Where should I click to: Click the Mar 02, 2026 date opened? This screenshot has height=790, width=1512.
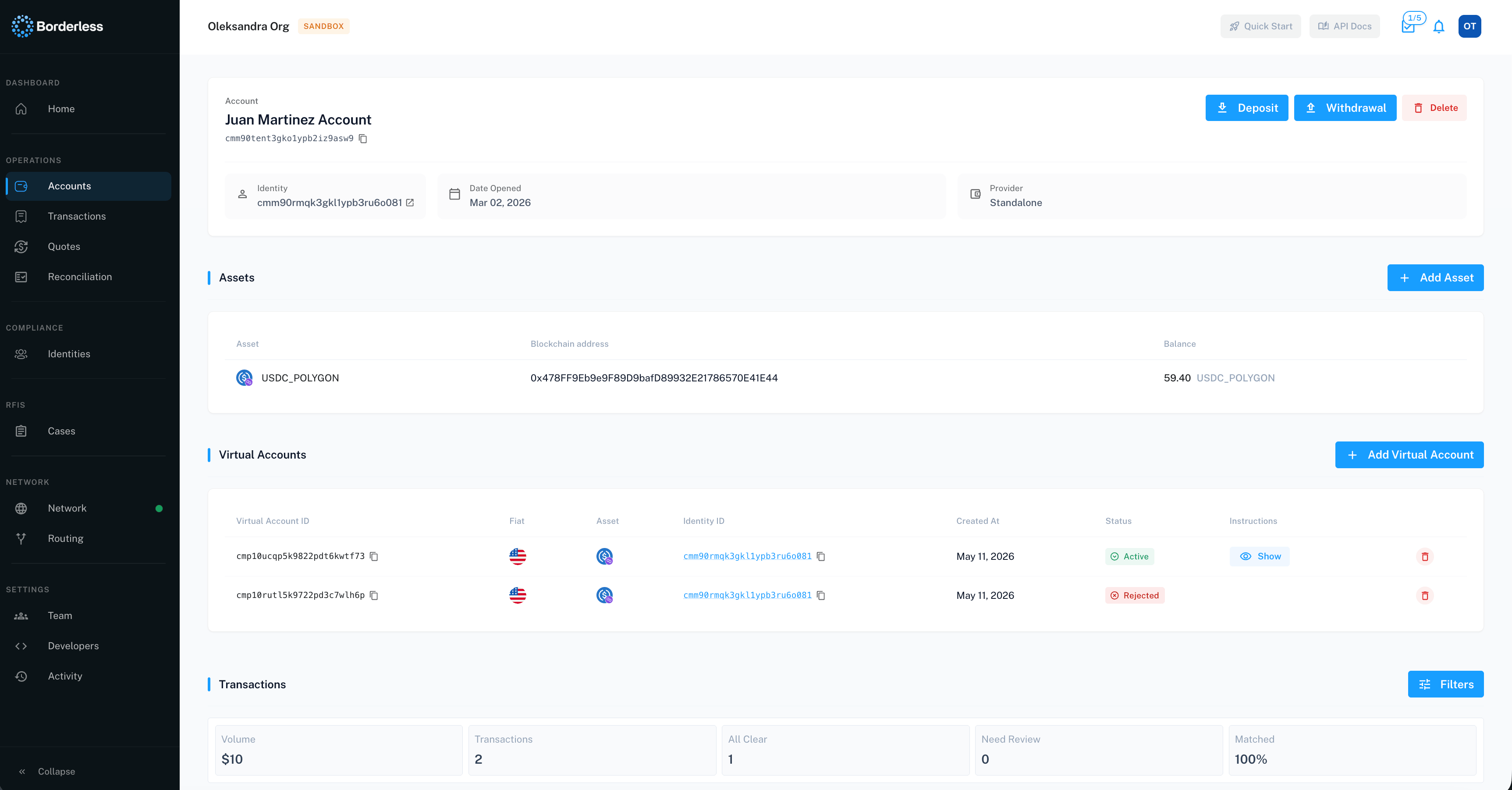[500, 203]
